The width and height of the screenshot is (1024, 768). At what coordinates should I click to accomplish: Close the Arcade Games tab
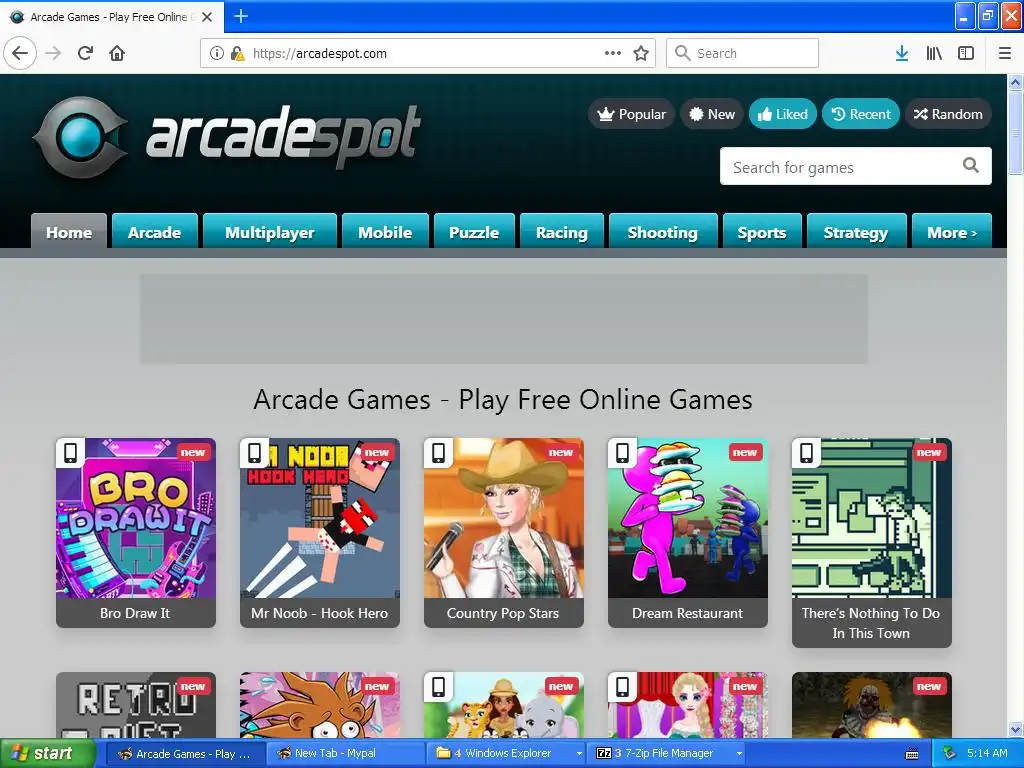[x=207, y=17]
